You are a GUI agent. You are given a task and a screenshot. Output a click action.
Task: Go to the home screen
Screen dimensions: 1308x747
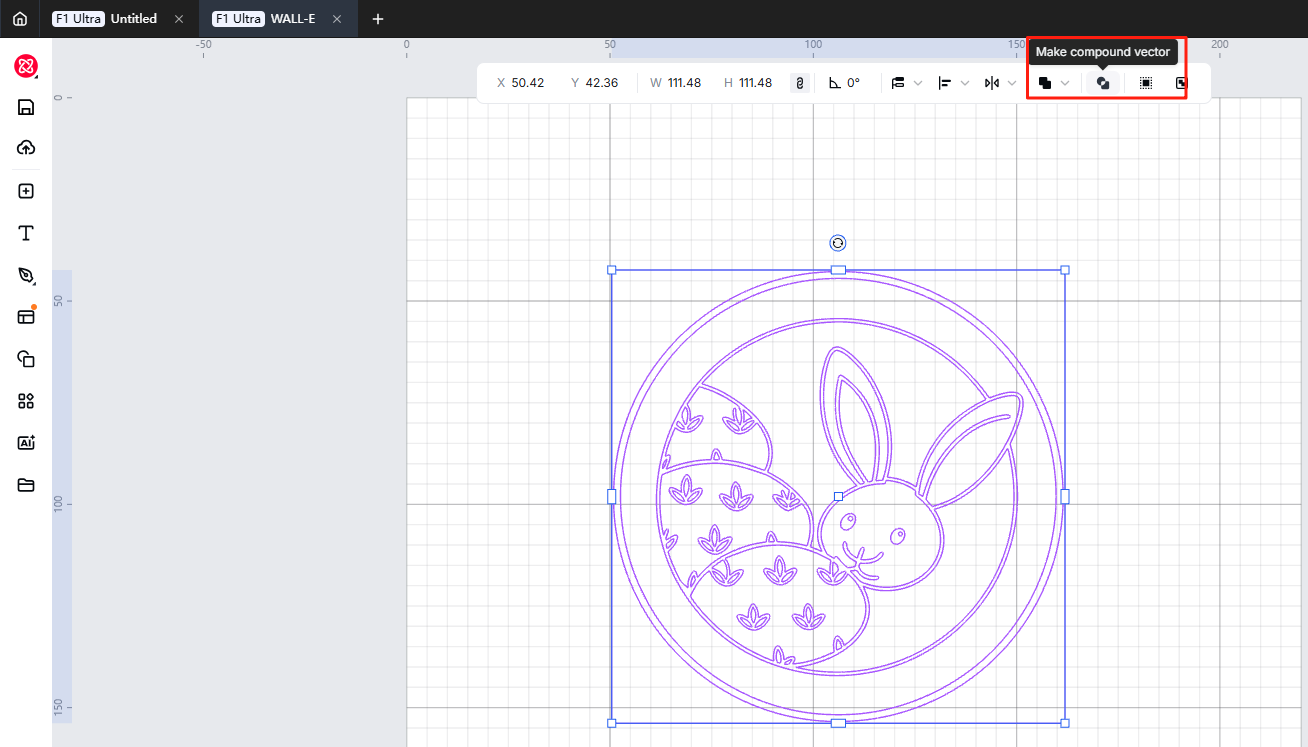coord(20,19)
